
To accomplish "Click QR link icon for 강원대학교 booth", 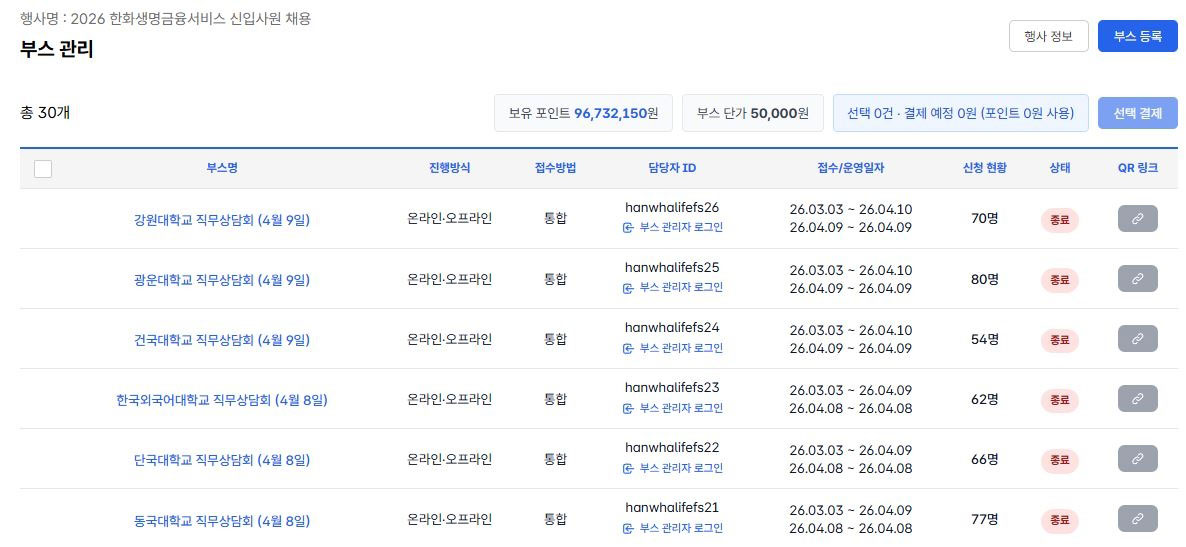I will click(1137, 219).
